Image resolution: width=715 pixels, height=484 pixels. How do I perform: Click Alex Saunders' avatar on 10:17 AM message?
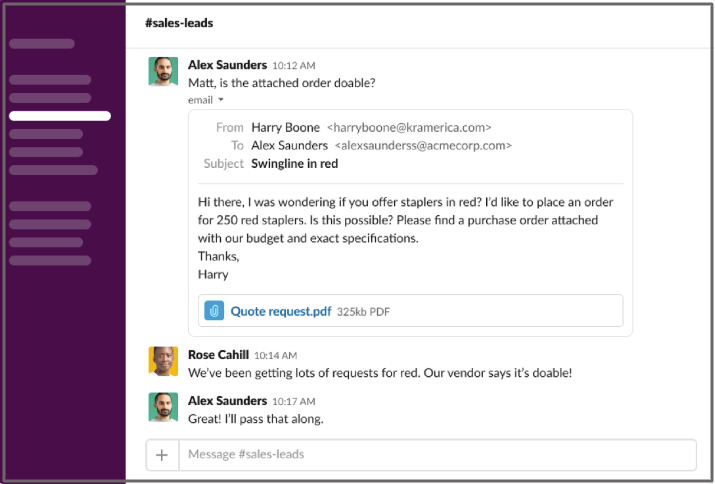(163, 407)
